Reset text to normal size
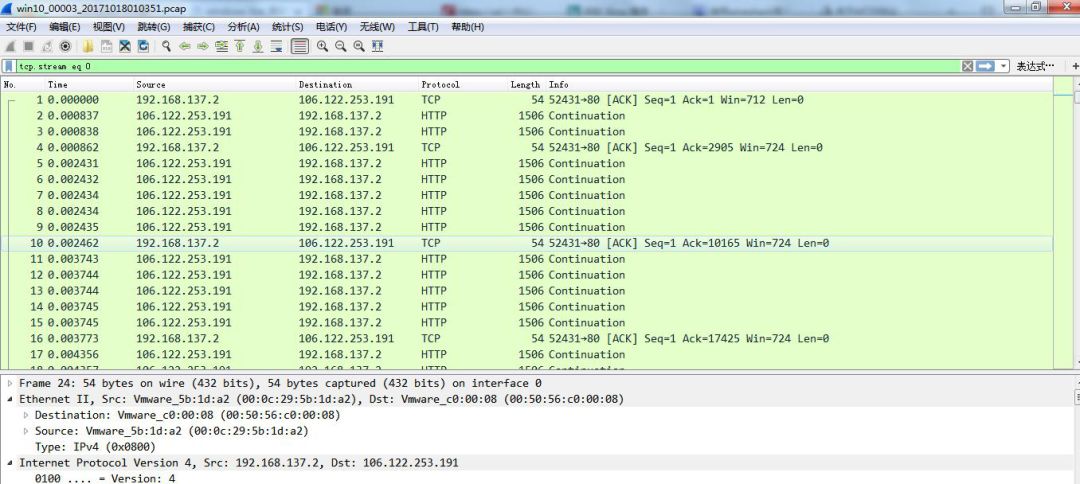 [358, 46]
